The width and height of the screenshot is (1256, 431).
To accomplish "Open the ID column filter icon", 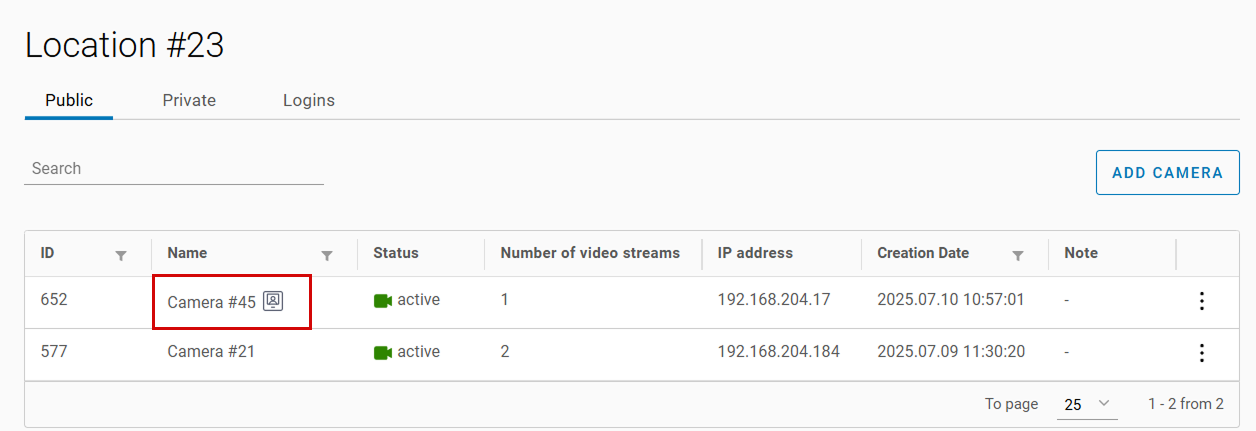I will tap(121, 255).
